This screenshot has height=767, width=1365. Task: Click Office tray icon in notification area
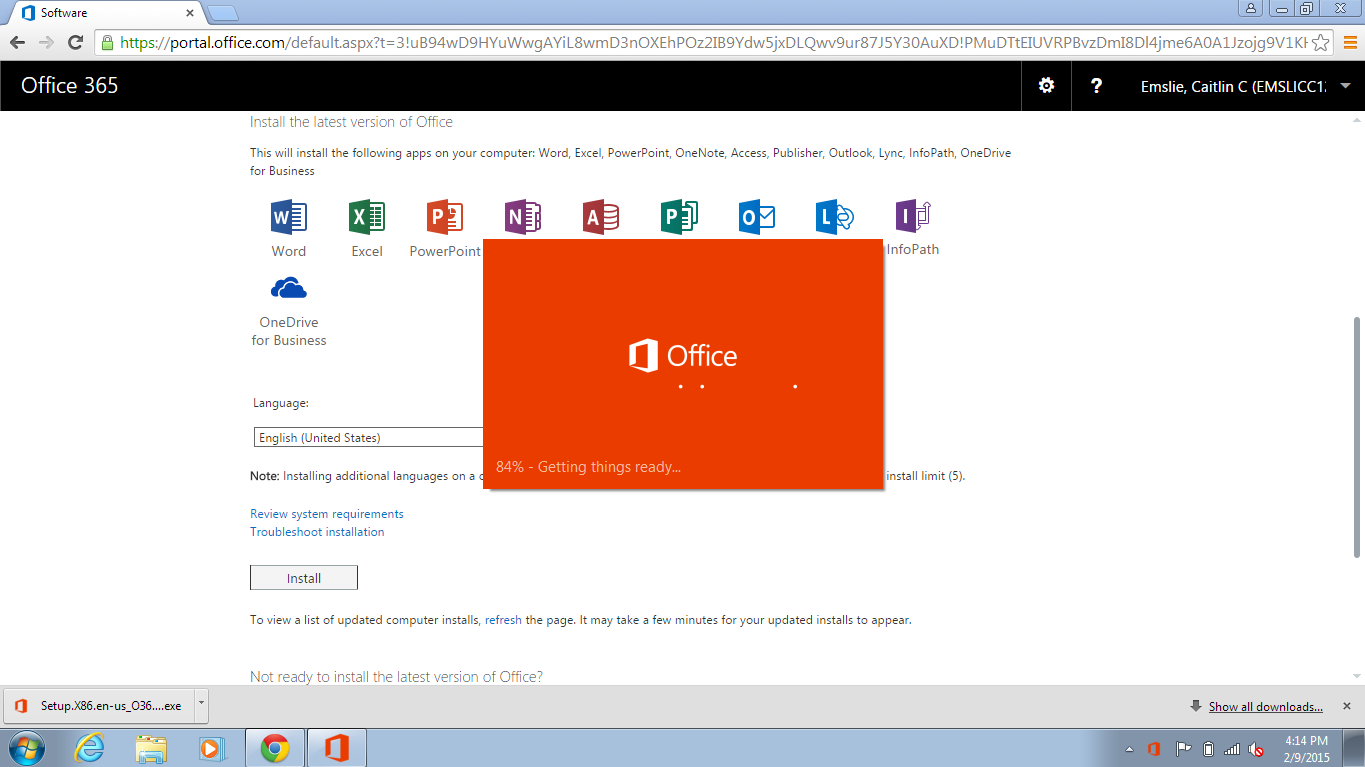pyautogui.click(x=1153, y=749)
